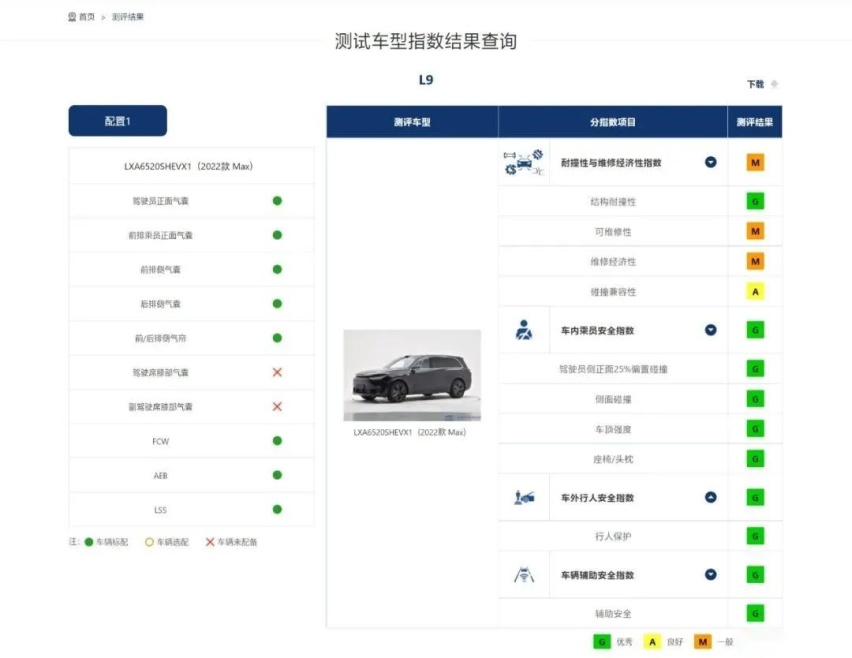Click the orange M 一般 legend swatch
852x658 pixels.
coord(703,642)
